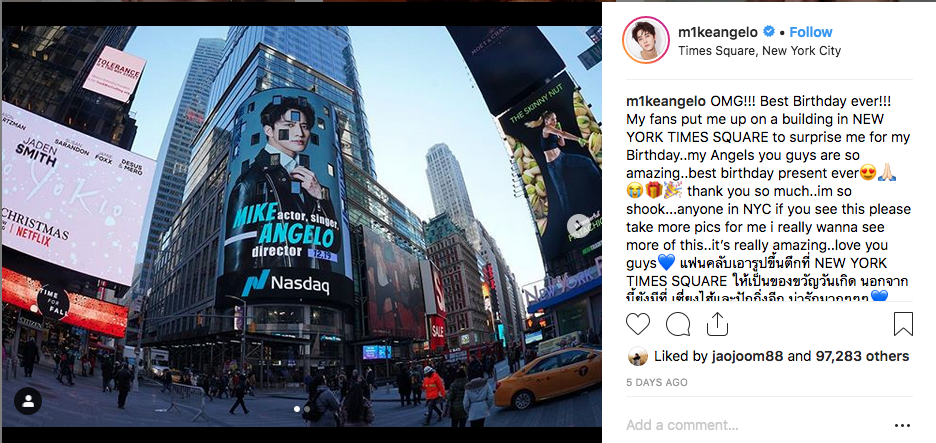Select the first carousel dot indicator
The image size is (936, 443).
297,409
